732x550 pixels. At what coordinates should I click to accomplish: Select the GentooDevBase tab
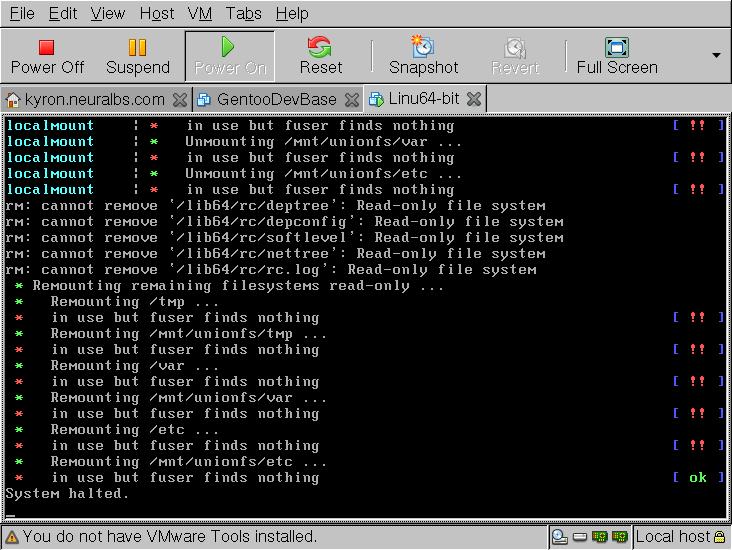(x=268, y=99)
